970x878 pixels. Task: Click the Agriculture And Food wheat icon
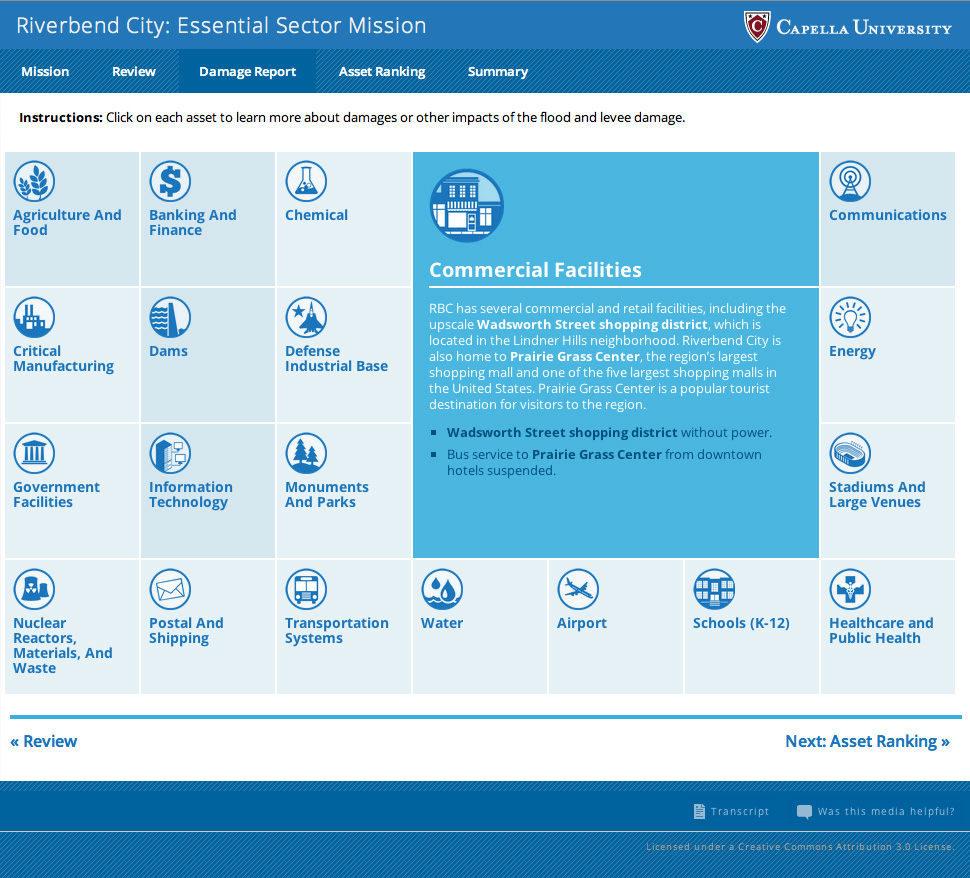tap(34, 181)
